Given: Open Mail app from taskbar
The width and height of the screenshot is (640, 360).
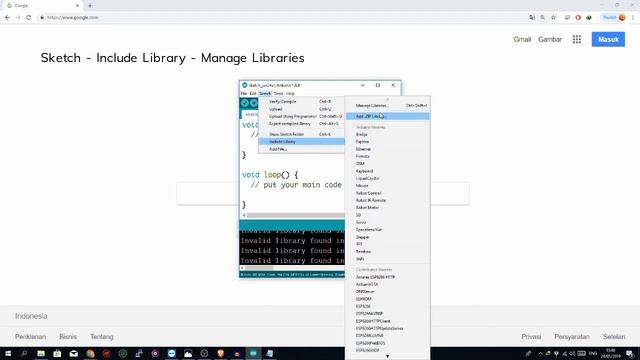Looking at the screenshot, I should [73, 353].
